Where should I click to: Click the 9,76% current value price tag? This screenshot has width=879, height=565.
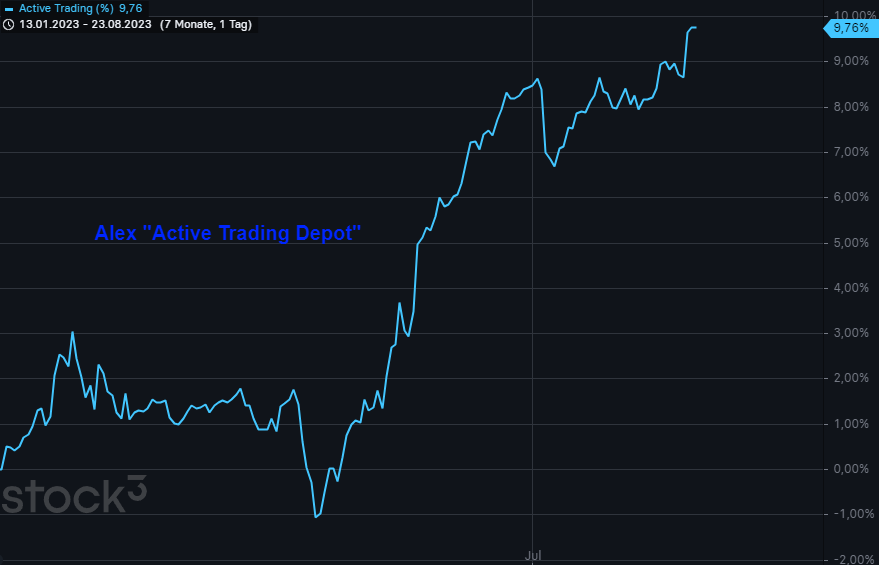tap(850, 28)
